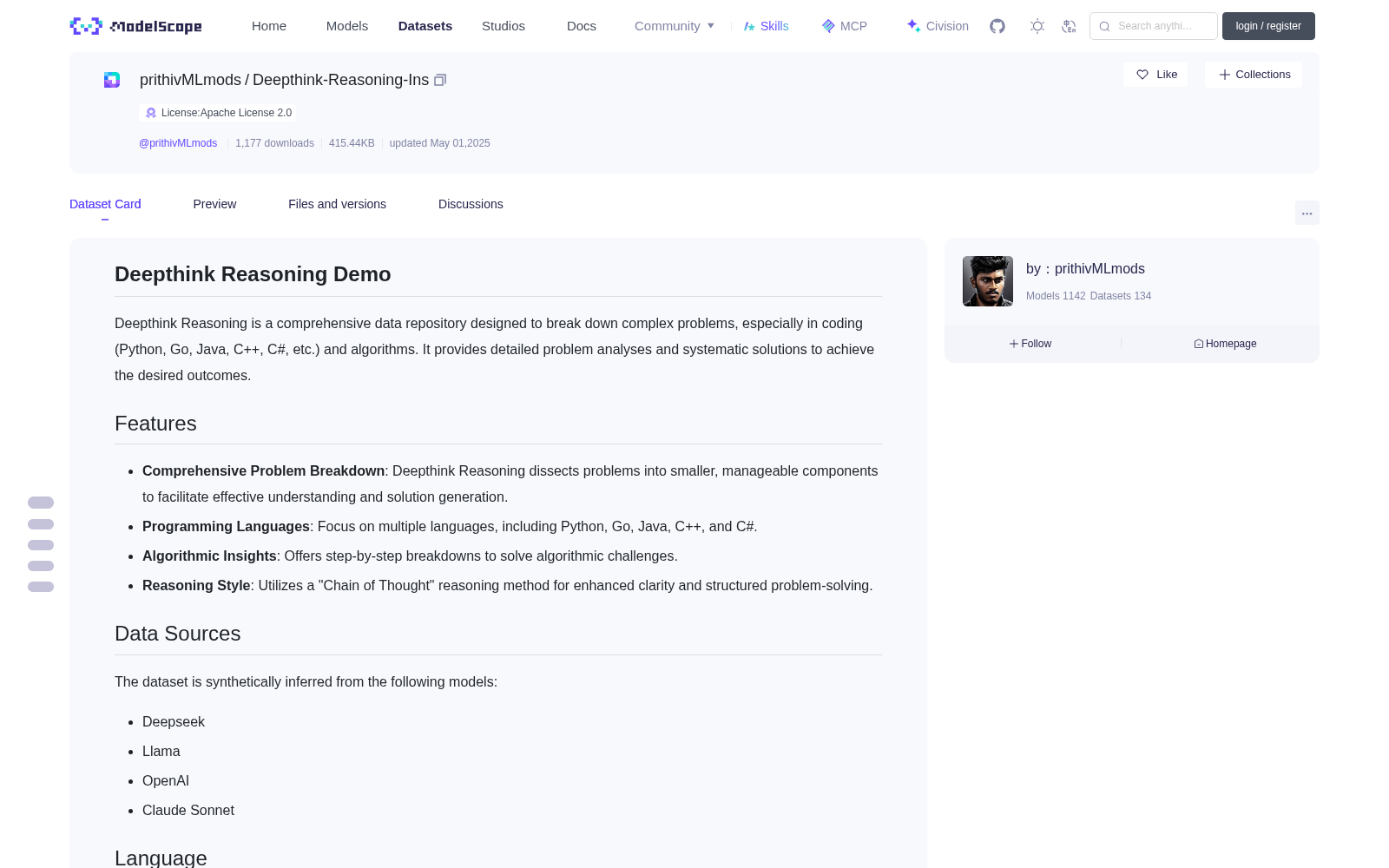Image resolution: width=1389 pixels, height=868 pixels.
Task: Click the 'Models 1142' author stat
Action: click(x=1056, y=296)
